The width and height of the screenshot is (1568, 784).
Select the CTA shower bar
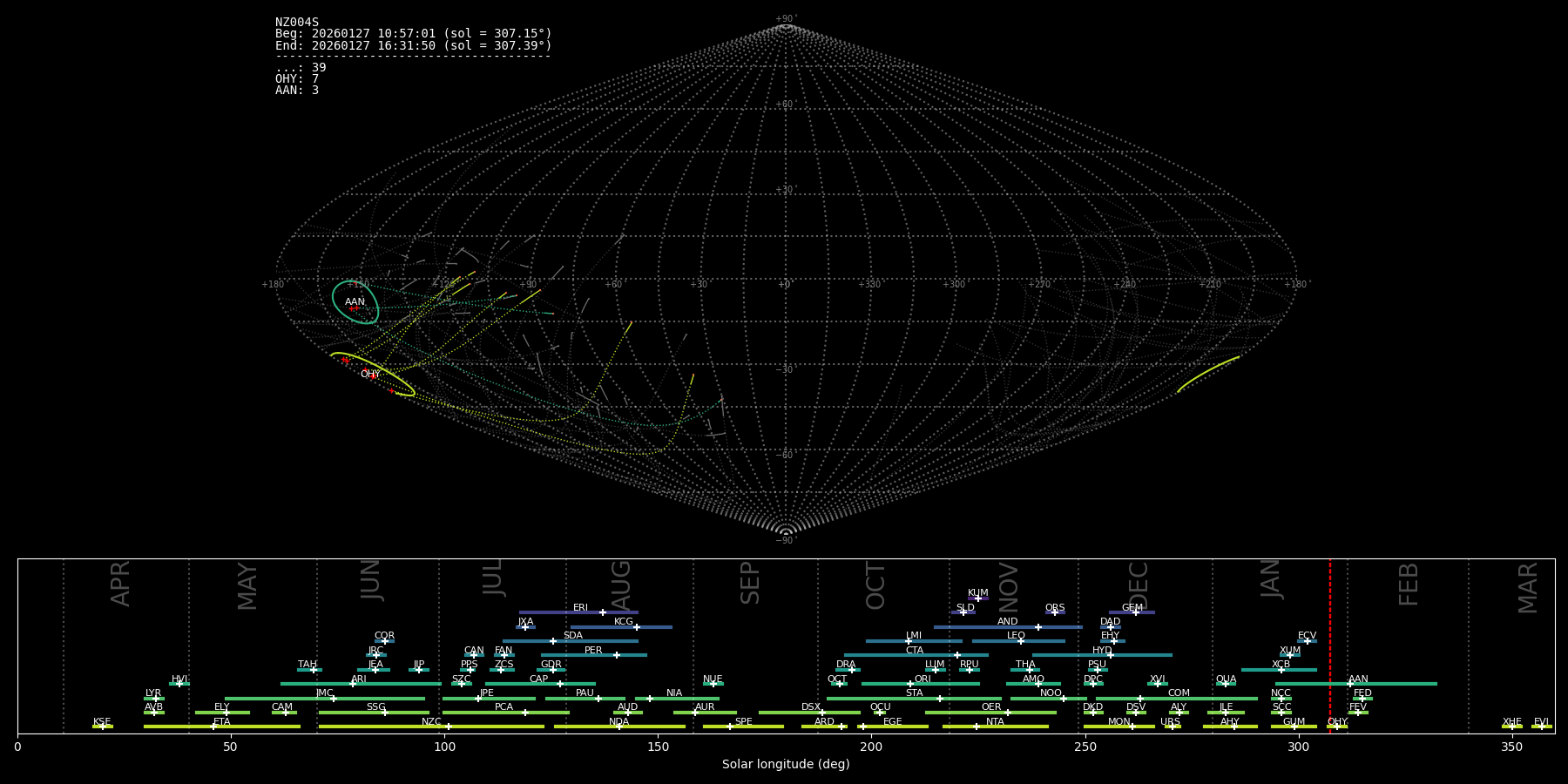[916, 655]
